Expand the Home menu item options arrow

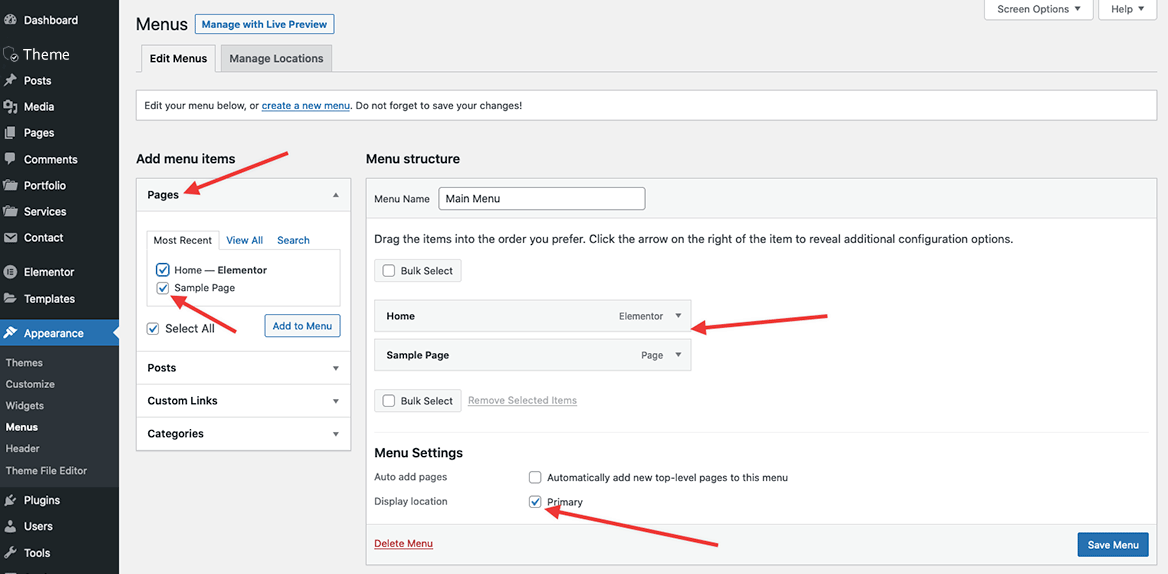[678, 316]
